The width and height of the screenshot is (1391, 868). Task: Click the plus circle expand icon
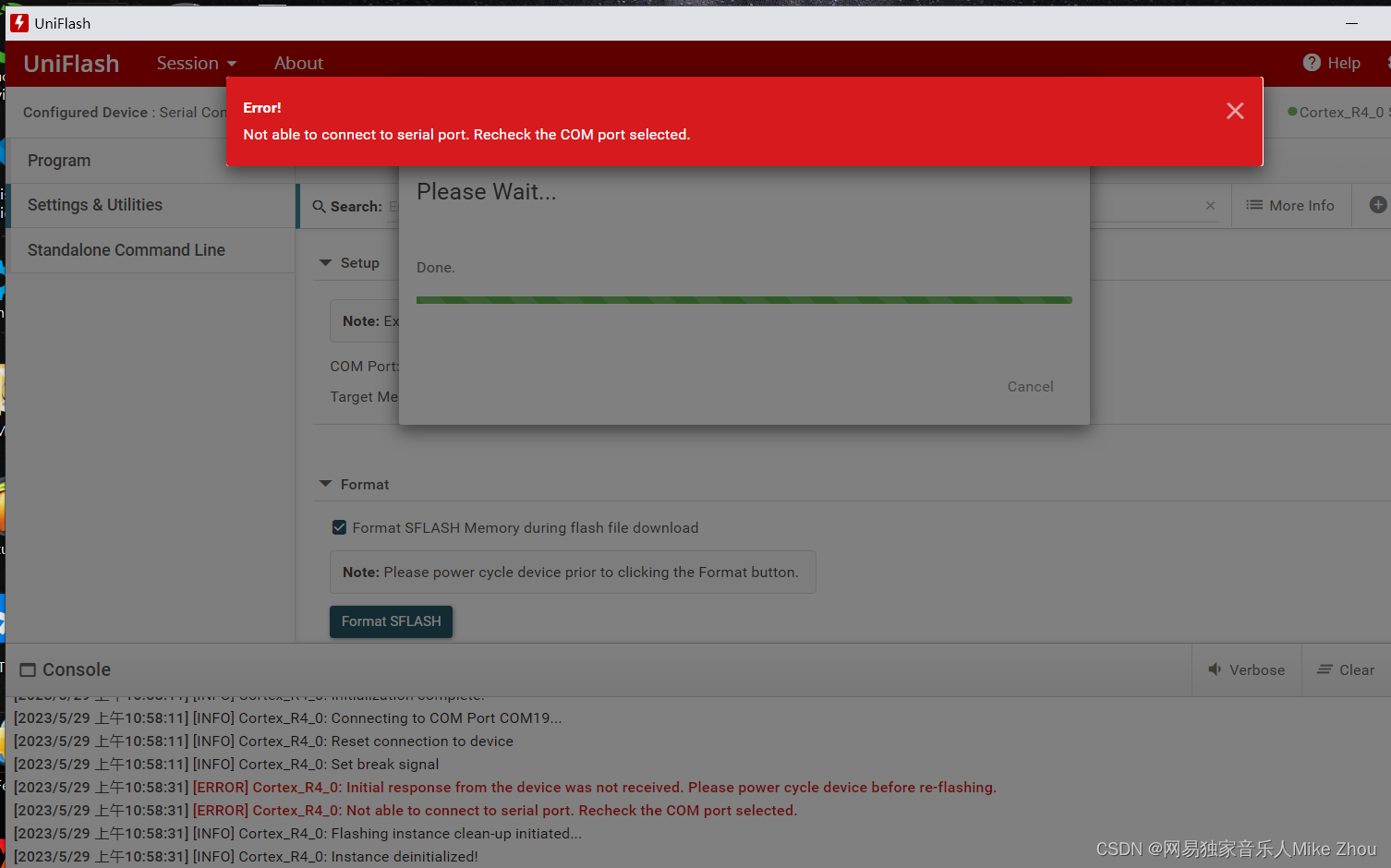tap(1377, 205)
